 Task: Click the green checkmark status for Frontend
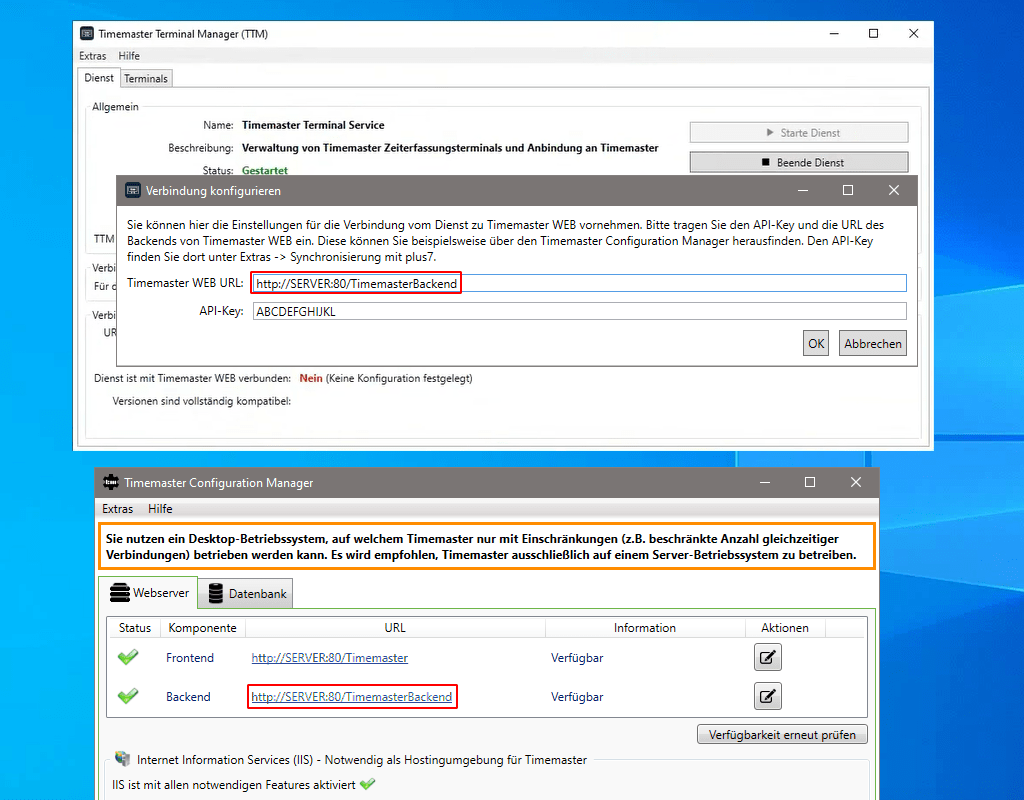tap(128, 657)
